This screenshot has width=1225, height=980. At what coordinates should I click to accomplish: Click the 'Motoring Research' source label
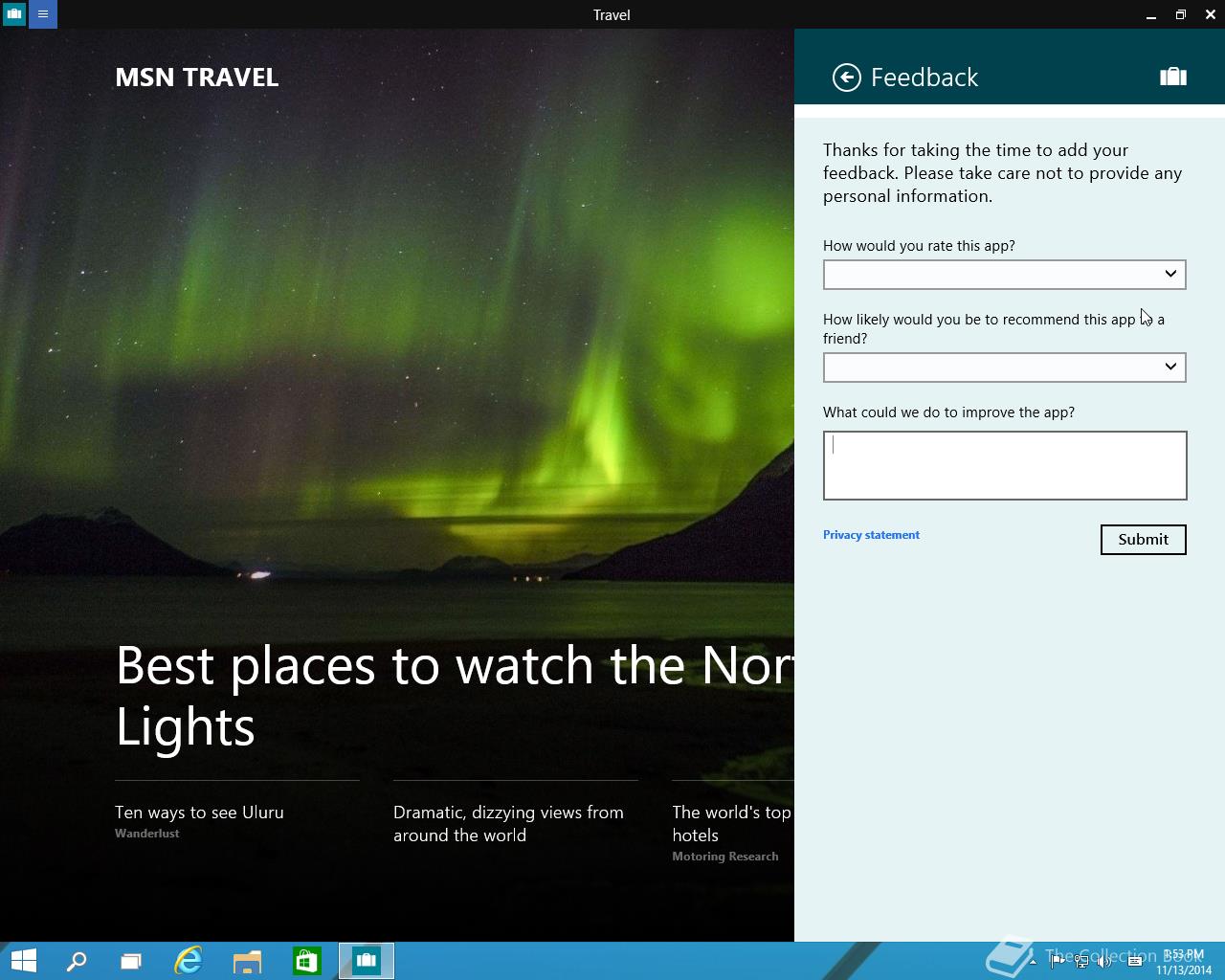pyautogui.click(x=725, y=857)
